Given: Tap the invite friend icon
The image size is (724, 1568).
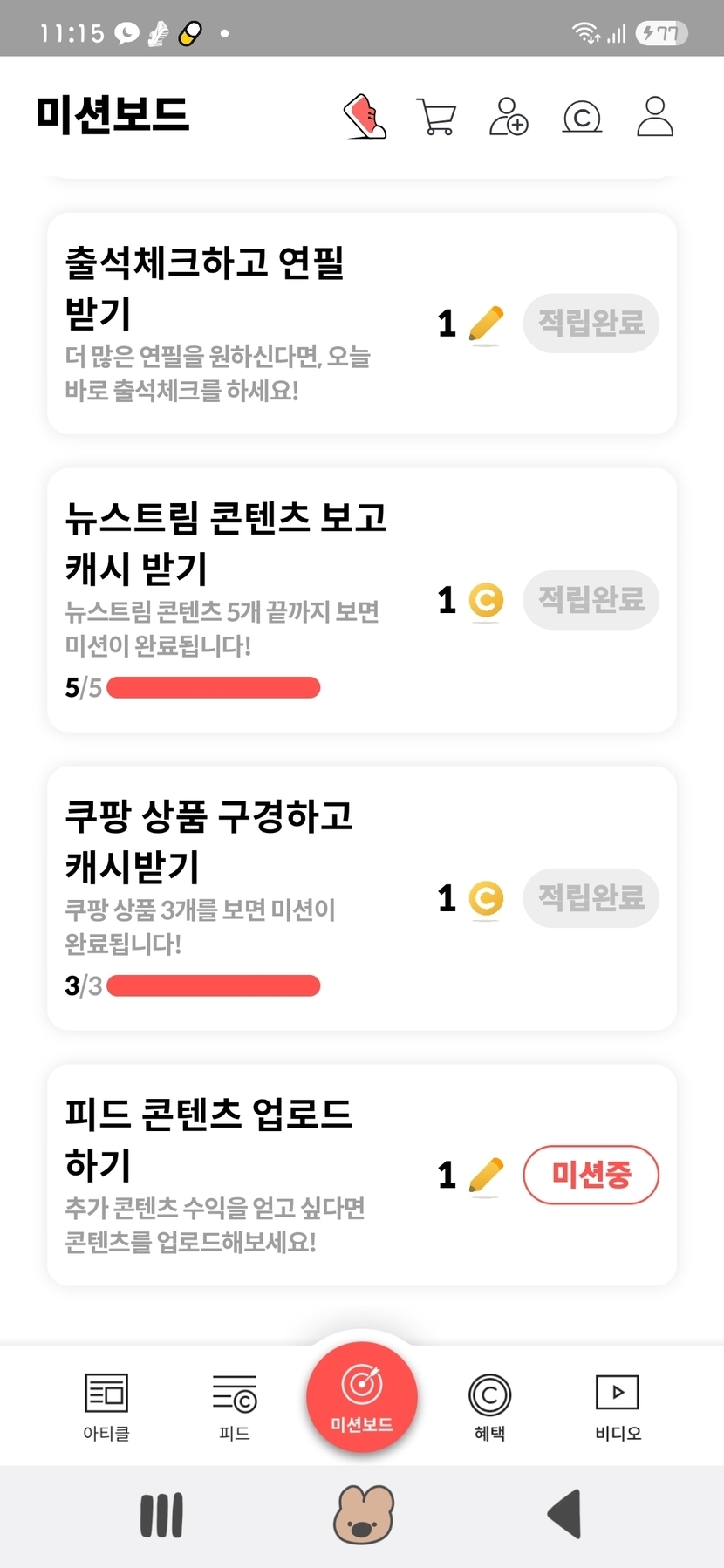Looking at the screenshot, I should (509, 117).
